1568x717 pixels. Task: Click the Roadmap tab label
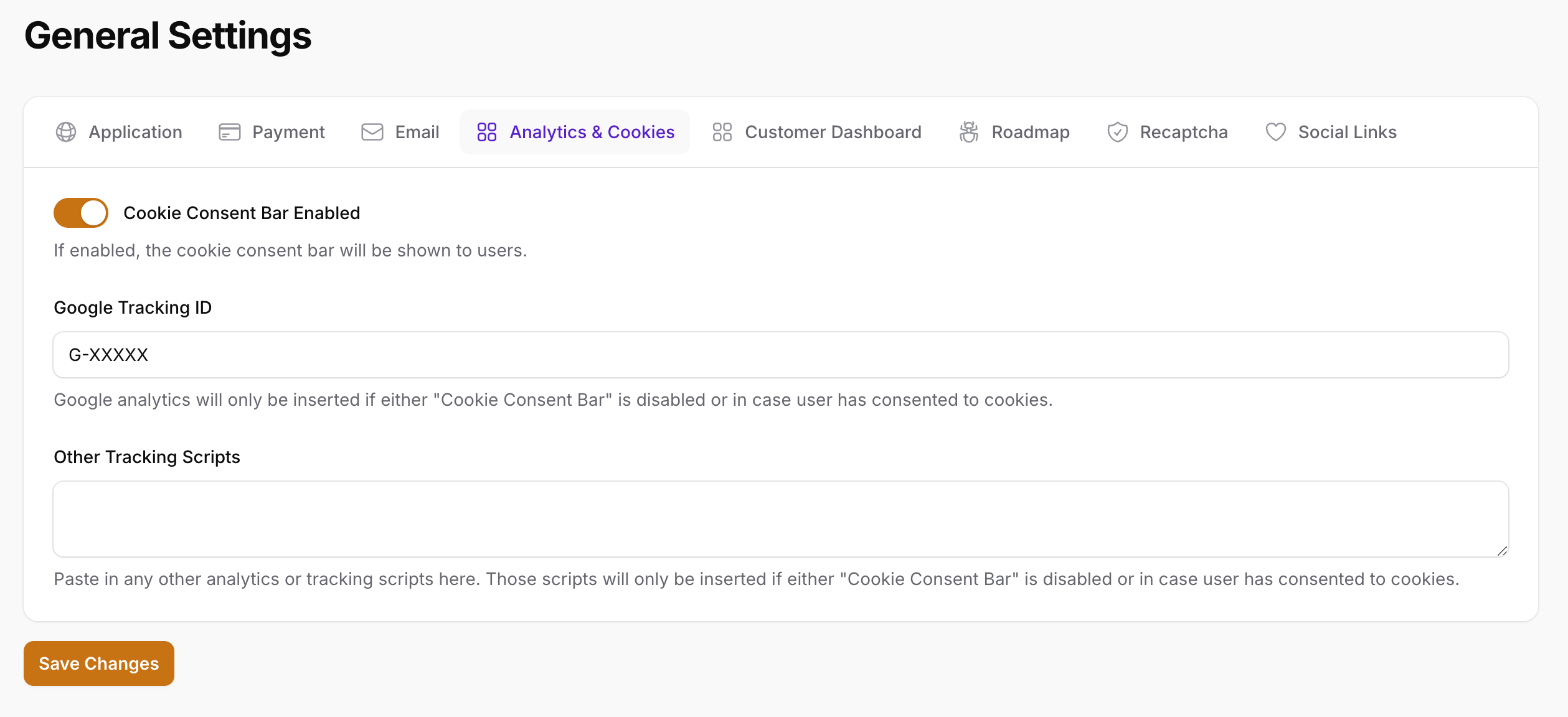pos(1030,131)
